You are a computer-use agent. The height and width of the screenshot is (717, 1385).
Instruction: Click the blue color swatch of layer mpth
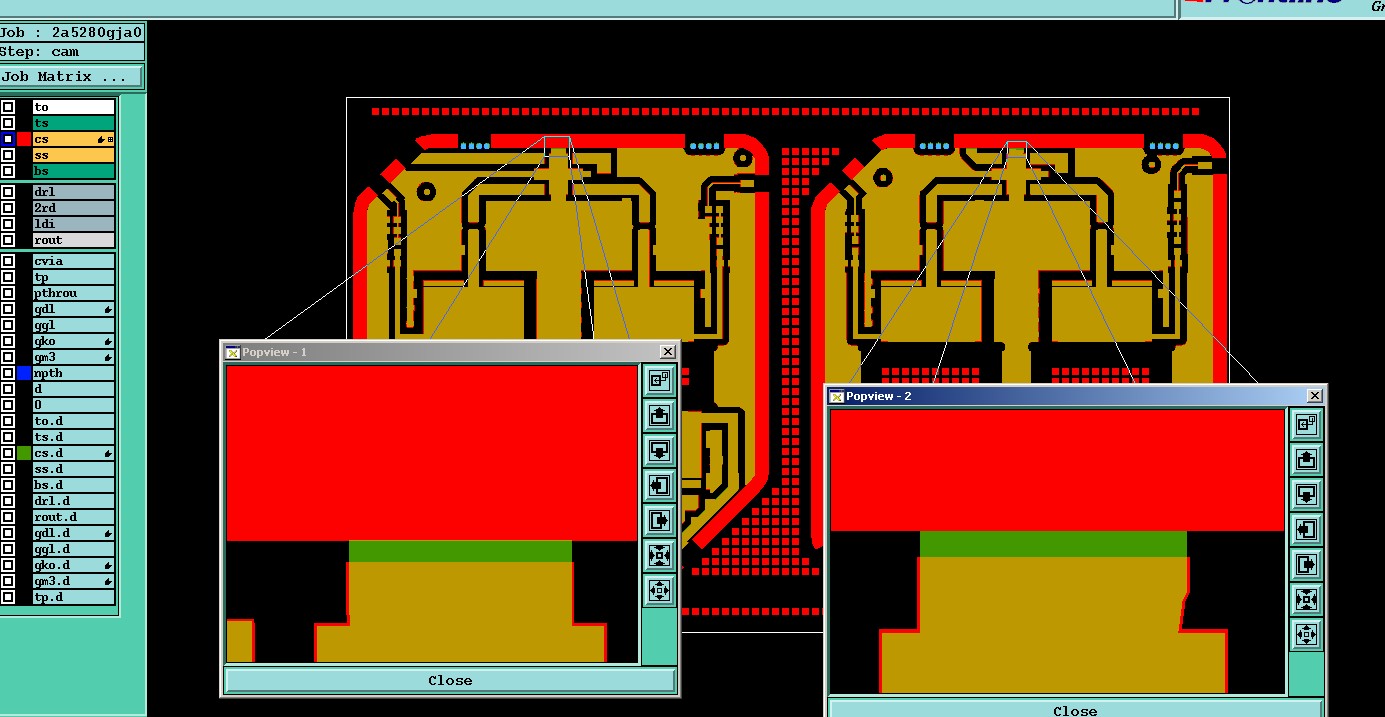24,373
